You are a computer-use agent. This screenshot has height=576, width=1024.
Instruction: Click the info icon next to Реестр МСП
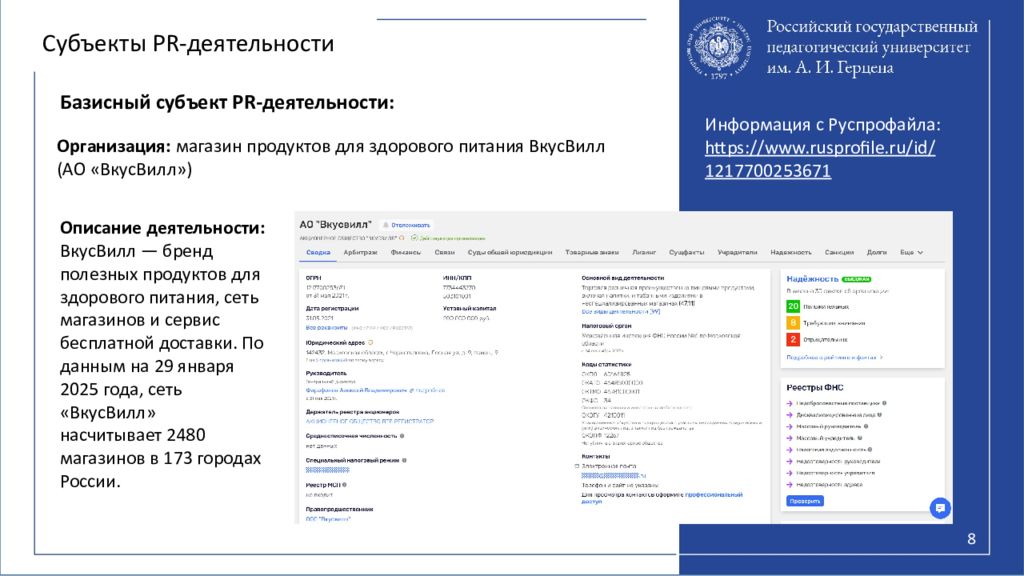344,485
